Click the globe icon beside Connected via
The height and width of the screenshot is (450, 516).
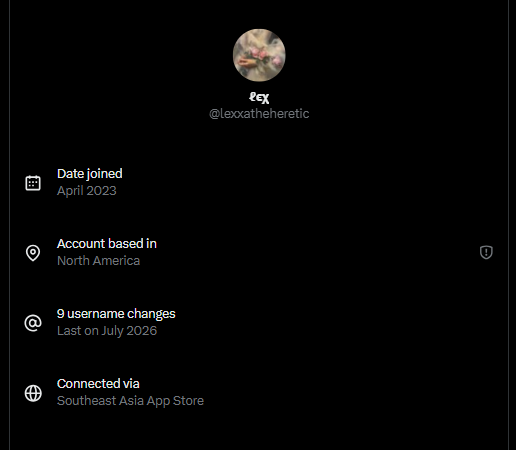(x=33, y=393)
